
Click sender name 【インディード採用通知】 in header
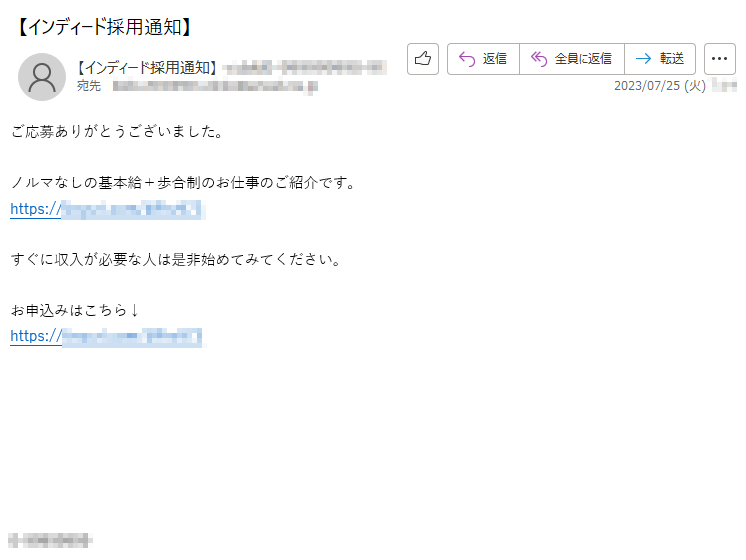click(147, 68)
